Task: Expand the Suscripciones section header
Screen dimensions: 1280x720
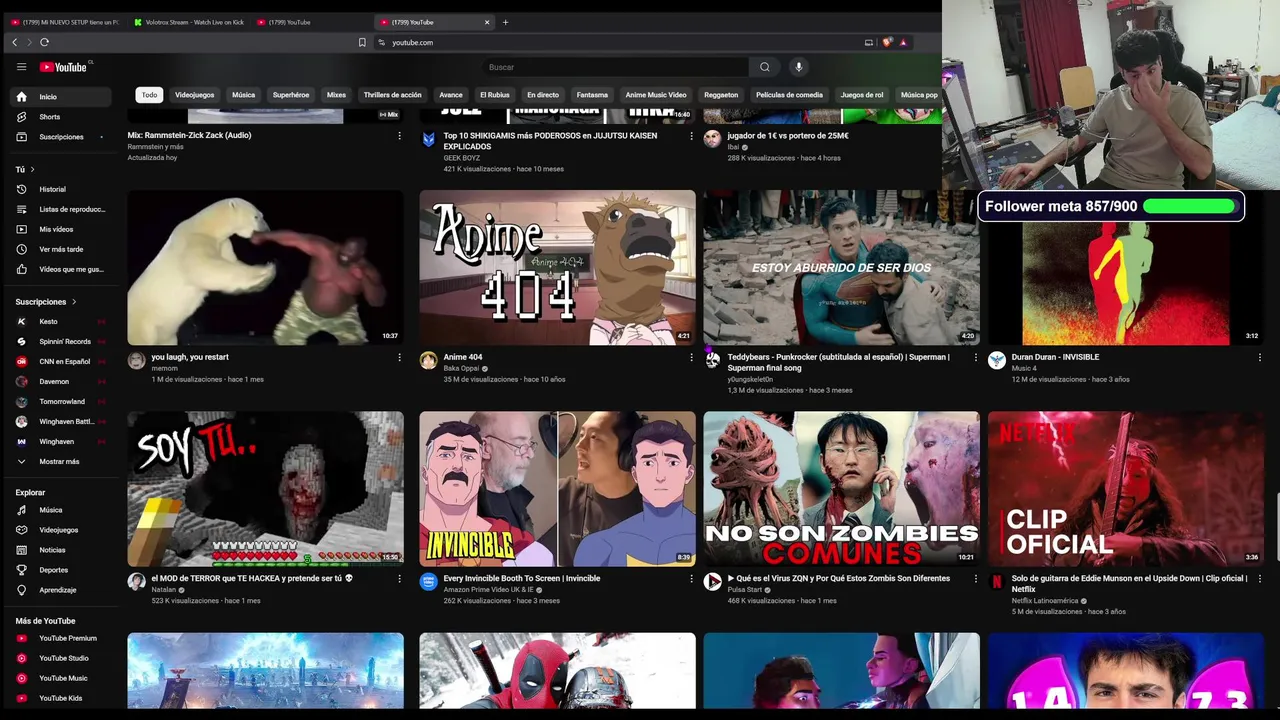Action: click(46, 302)
